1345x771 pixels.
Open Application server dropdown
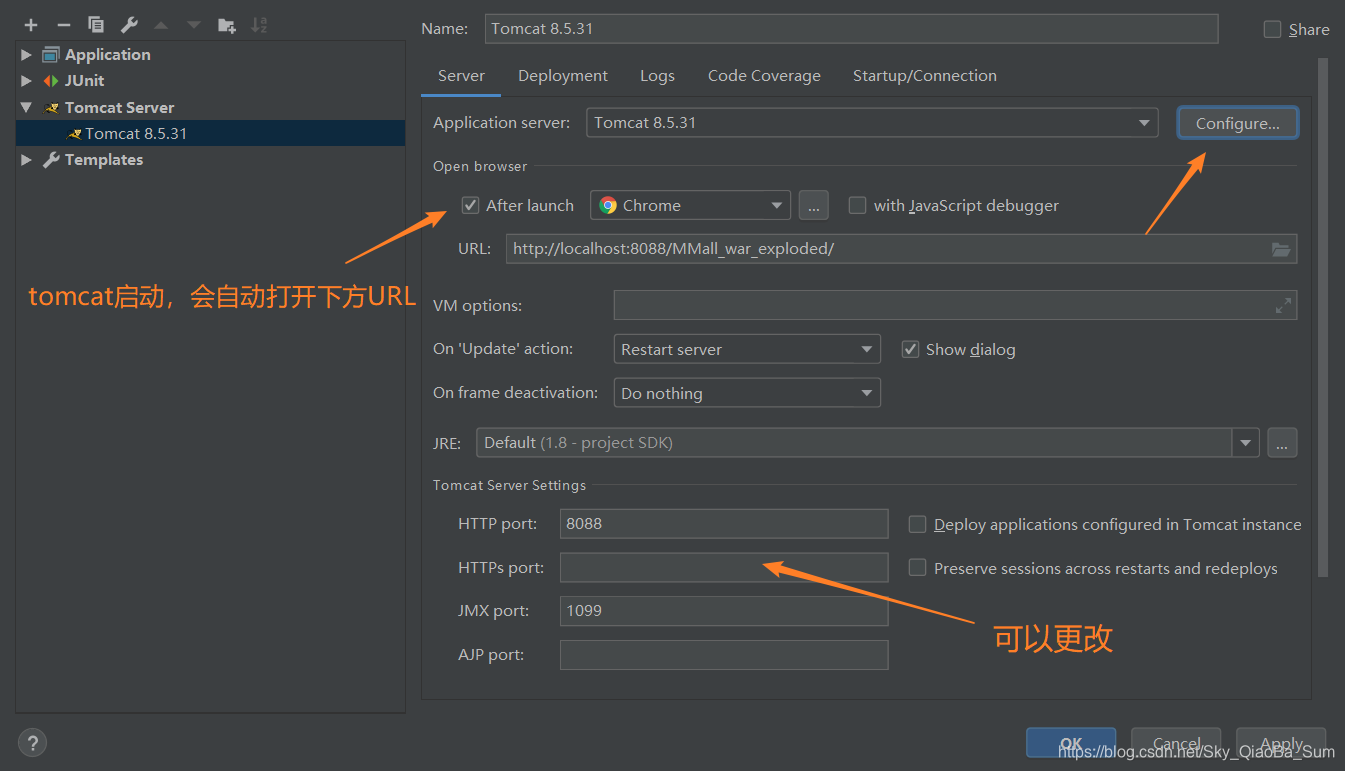(871, 123)
